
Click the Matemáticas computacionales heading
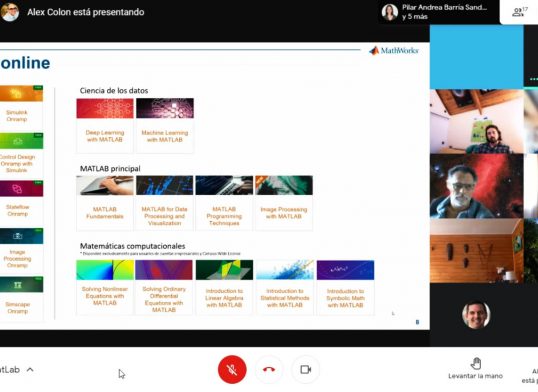[x=132, y=246]
